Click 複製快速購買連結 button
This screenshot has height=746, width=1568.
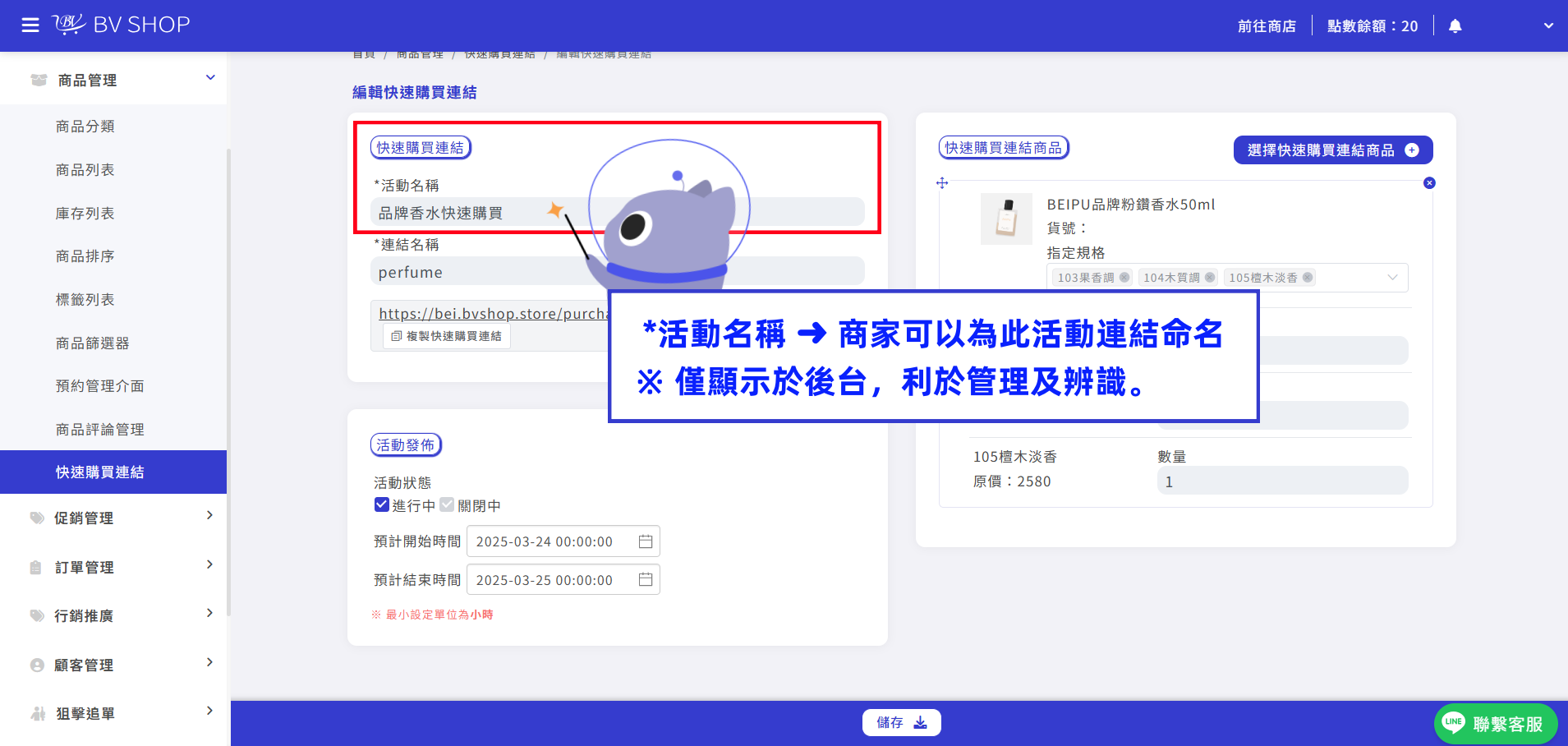447,336
